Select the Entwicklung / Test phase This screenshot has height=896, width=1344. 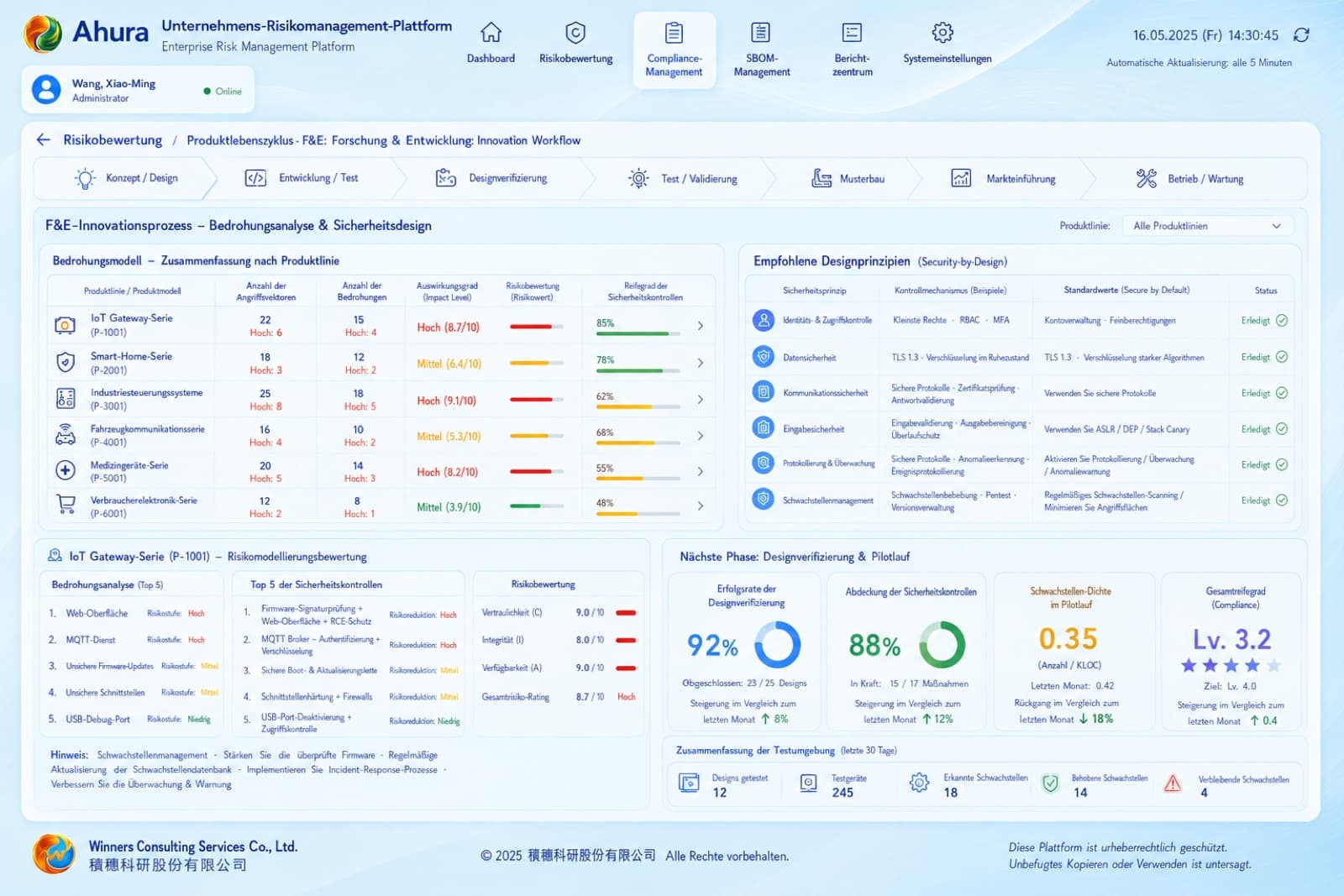(x=302, y=178)
